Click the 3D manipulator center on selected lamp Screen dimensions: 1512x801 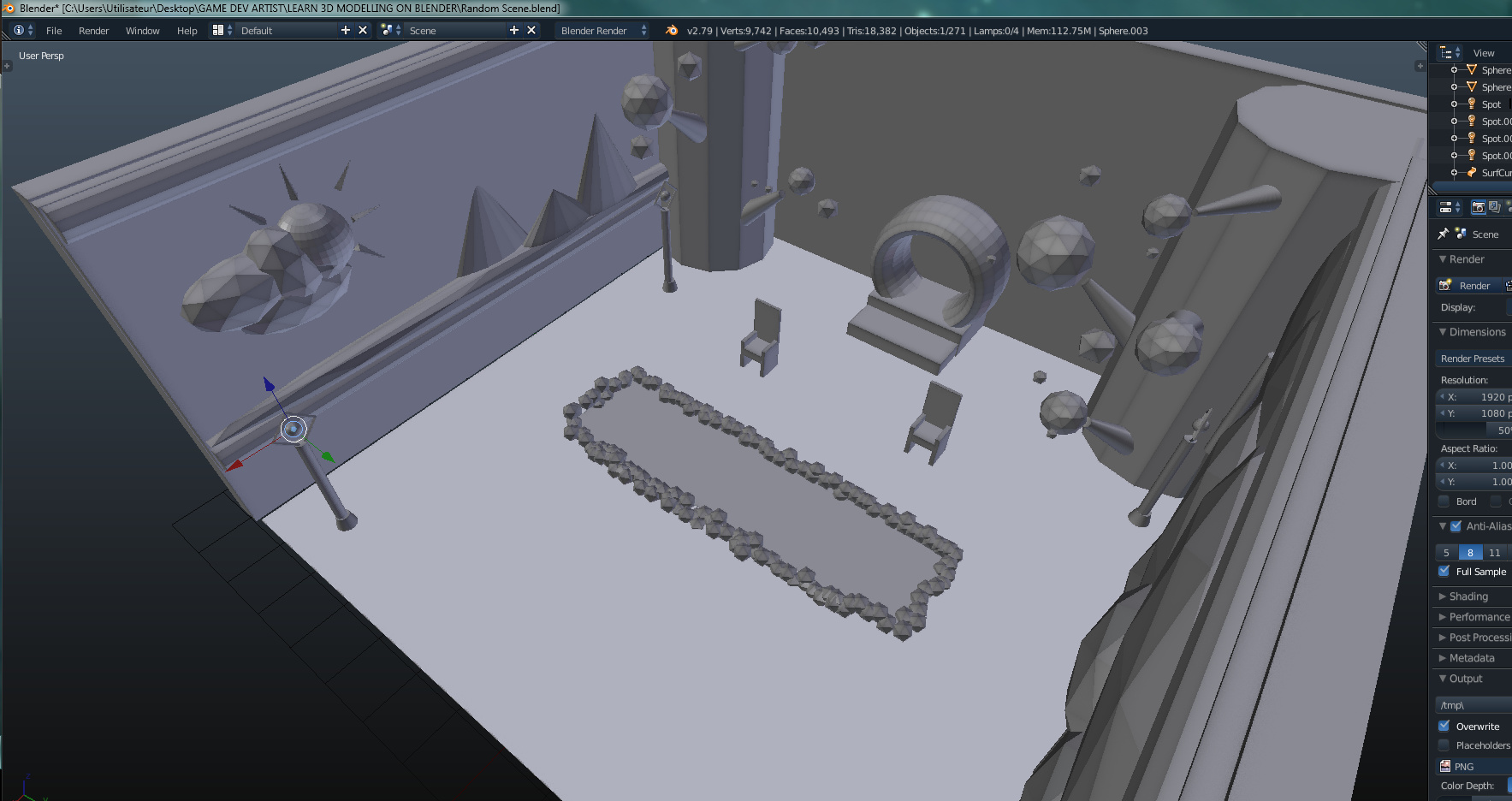coord(294,429)
